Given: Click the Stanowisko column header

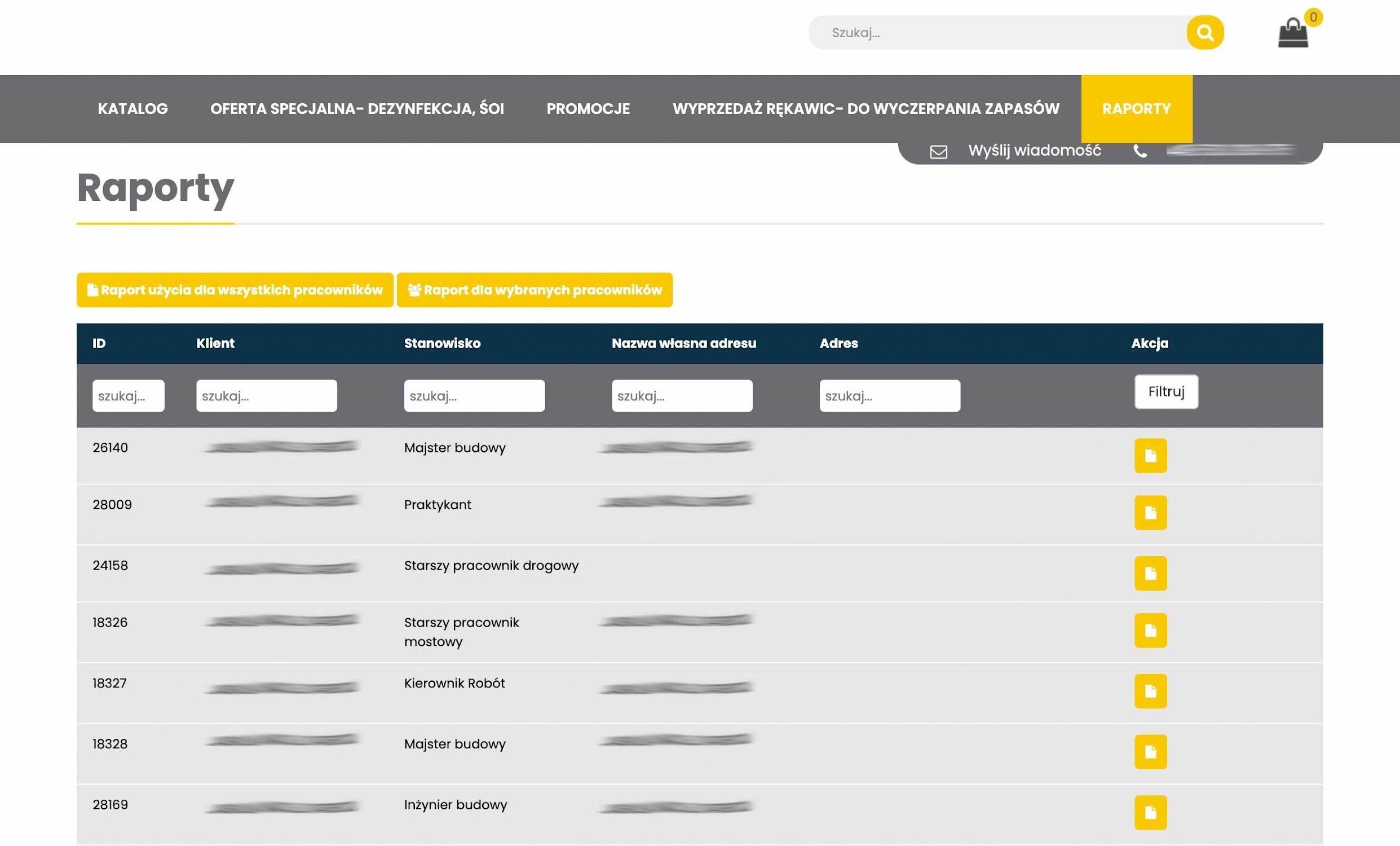Looking at the screenshot, I should 442,342.
